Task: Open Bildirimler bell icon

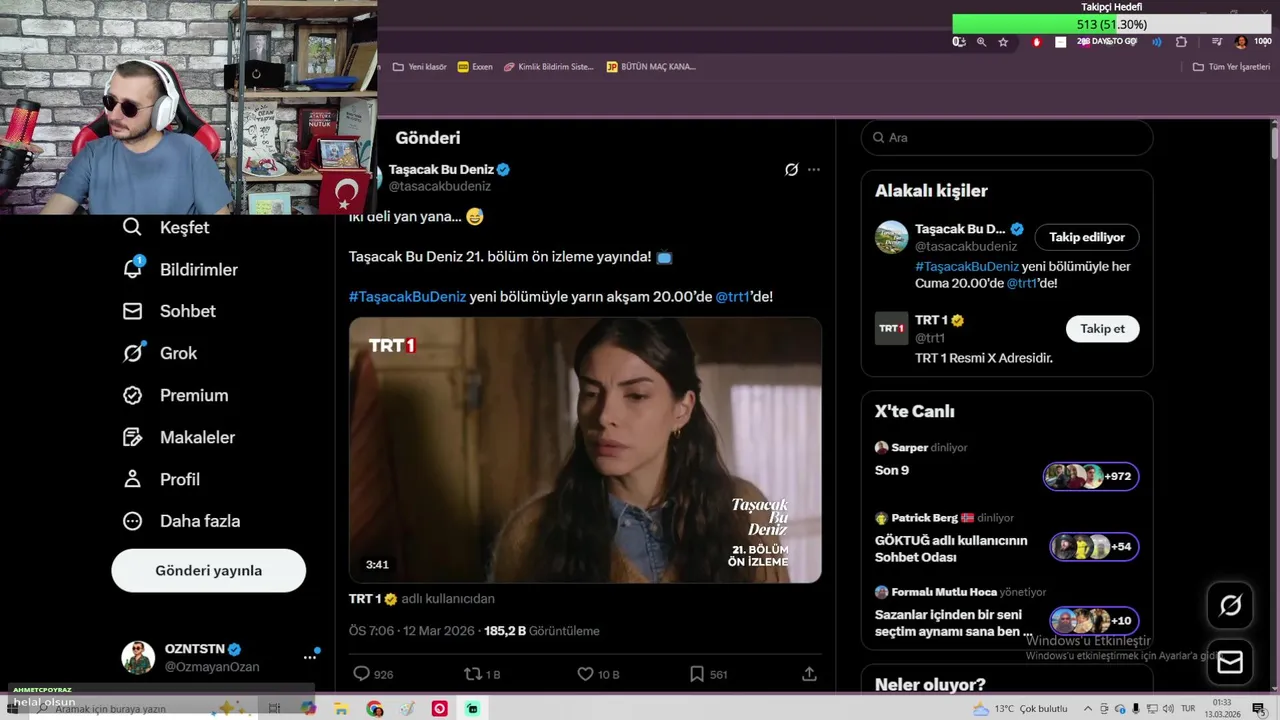Action: tap(132, 269)
